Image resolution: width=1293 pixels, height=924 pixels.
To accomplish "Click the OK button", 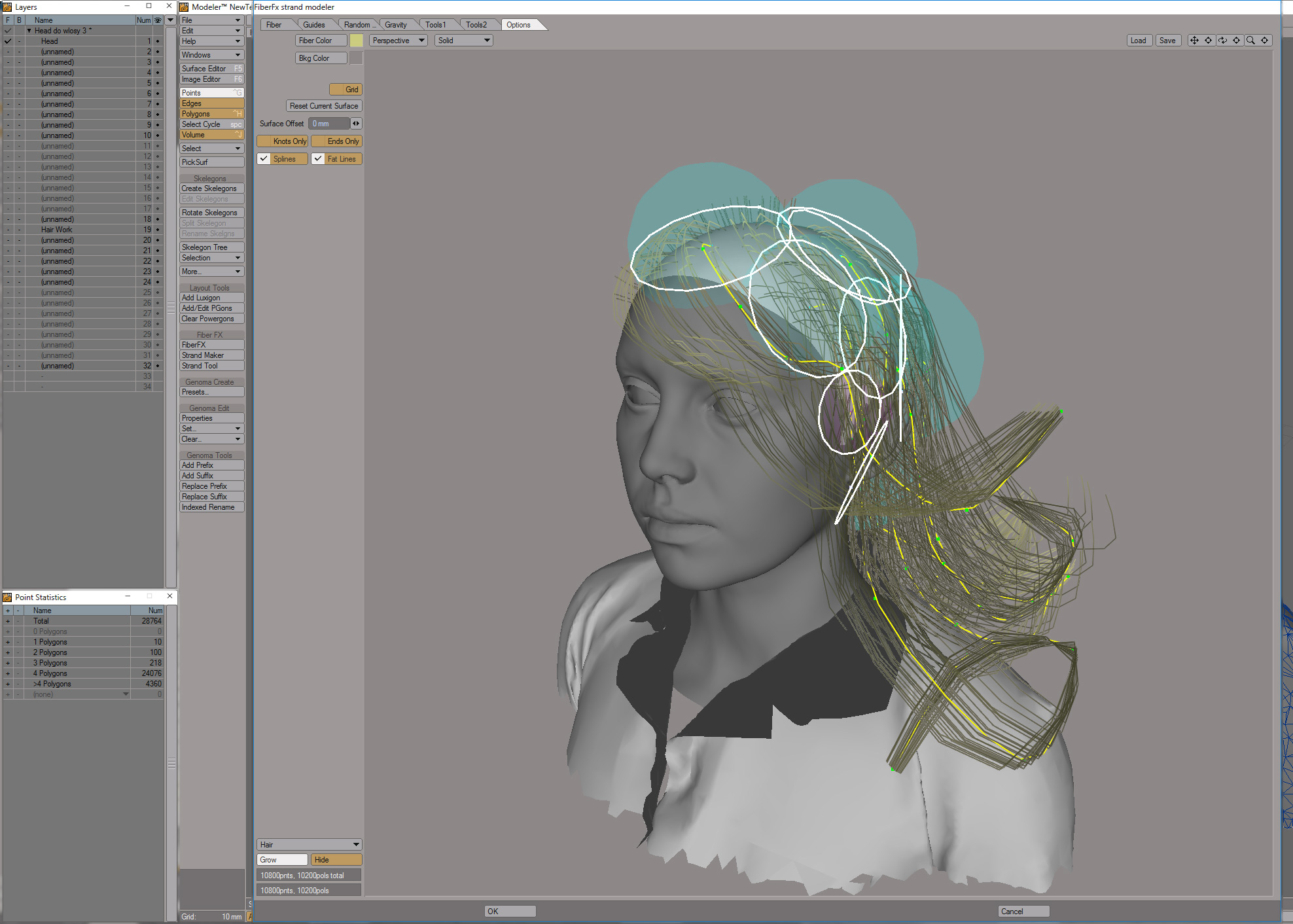I will (510, 912).
